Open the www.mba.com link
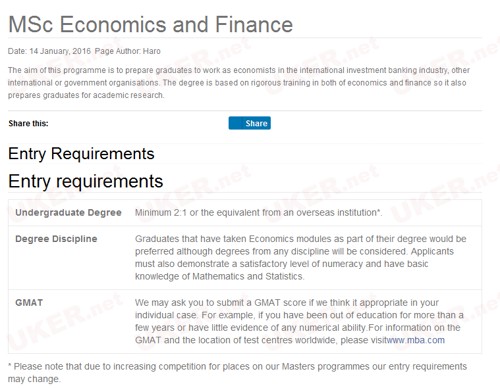 click(416, 340)
